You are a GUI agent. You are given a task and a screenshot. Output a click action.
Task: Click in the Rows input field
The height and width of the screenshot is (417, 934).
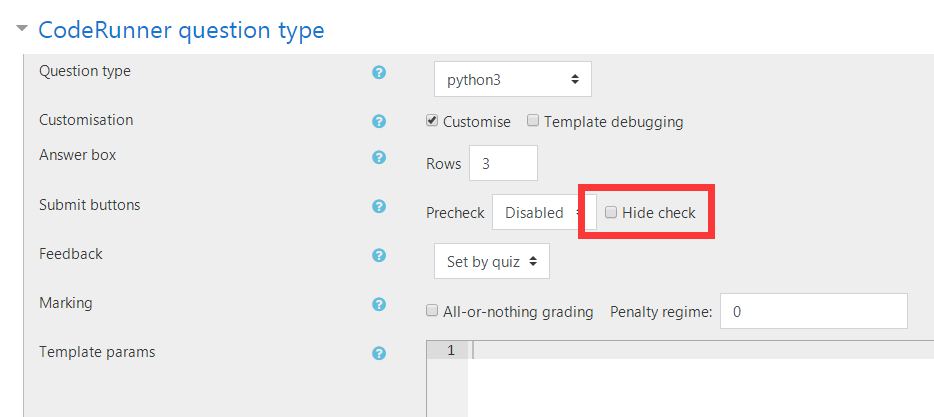(503, 163)
